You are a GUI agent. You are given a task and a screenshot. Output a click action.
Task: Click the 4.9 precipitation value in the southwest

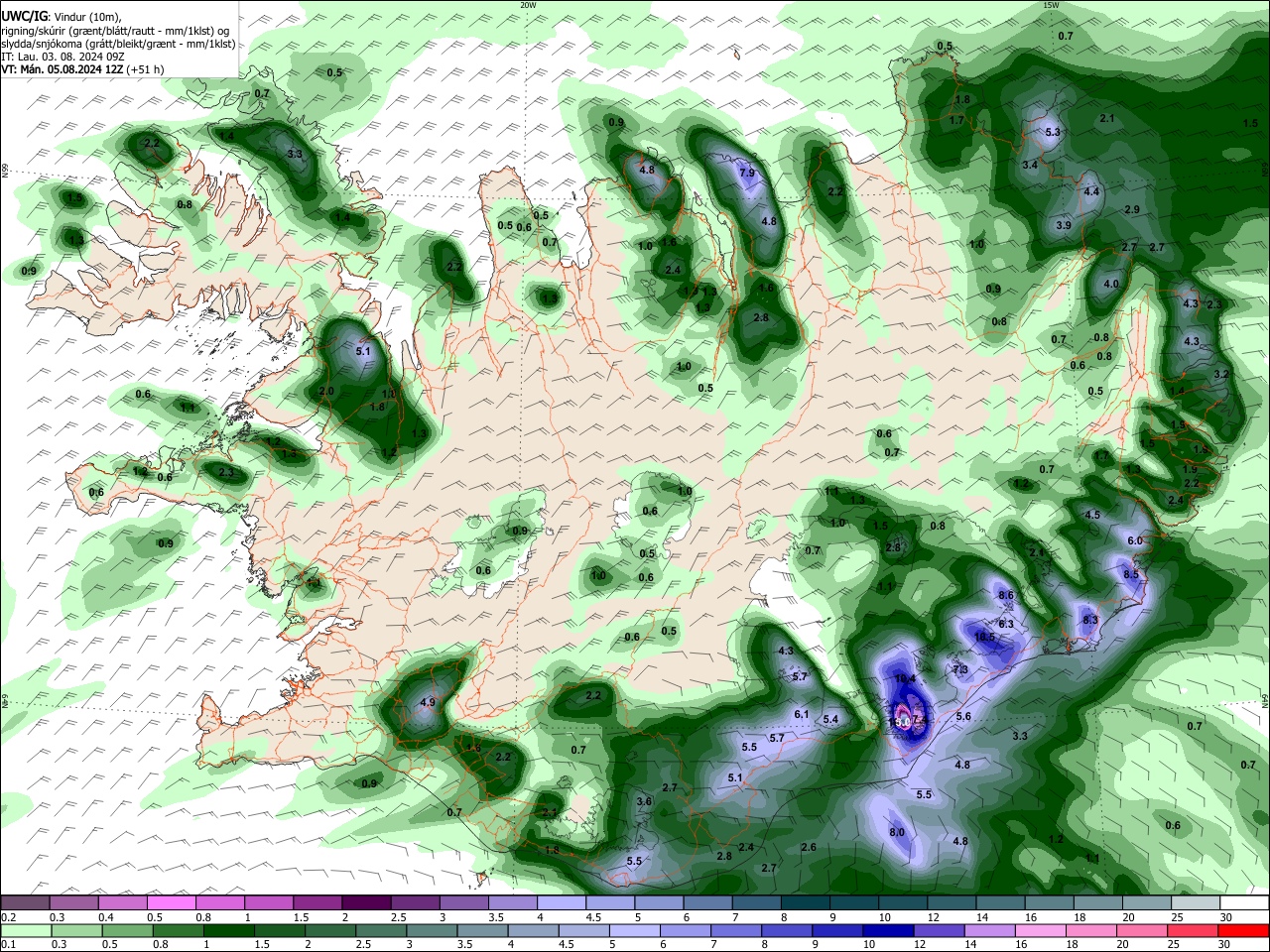[x=428, y=702]
